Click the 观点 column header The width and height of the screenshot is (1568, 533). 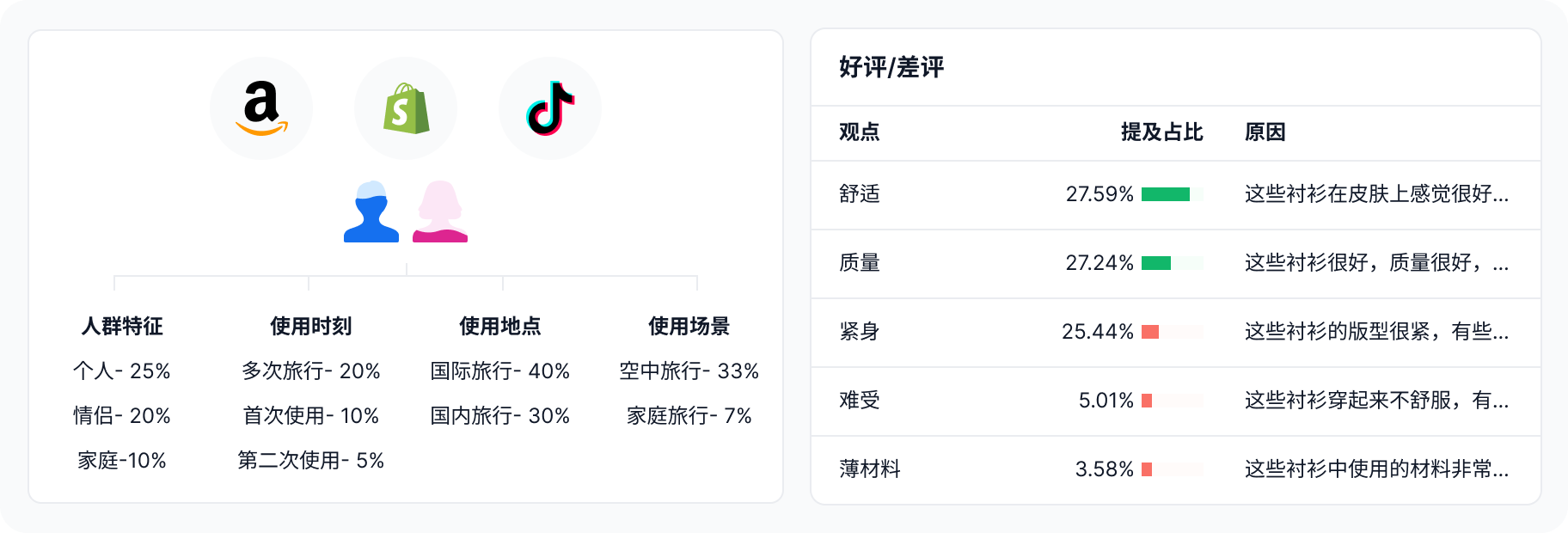tap(860, 132)
